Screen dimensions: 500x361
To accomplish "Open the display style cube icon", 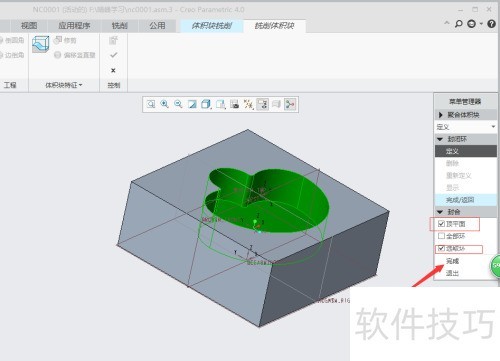I will [x=206, y=104].
